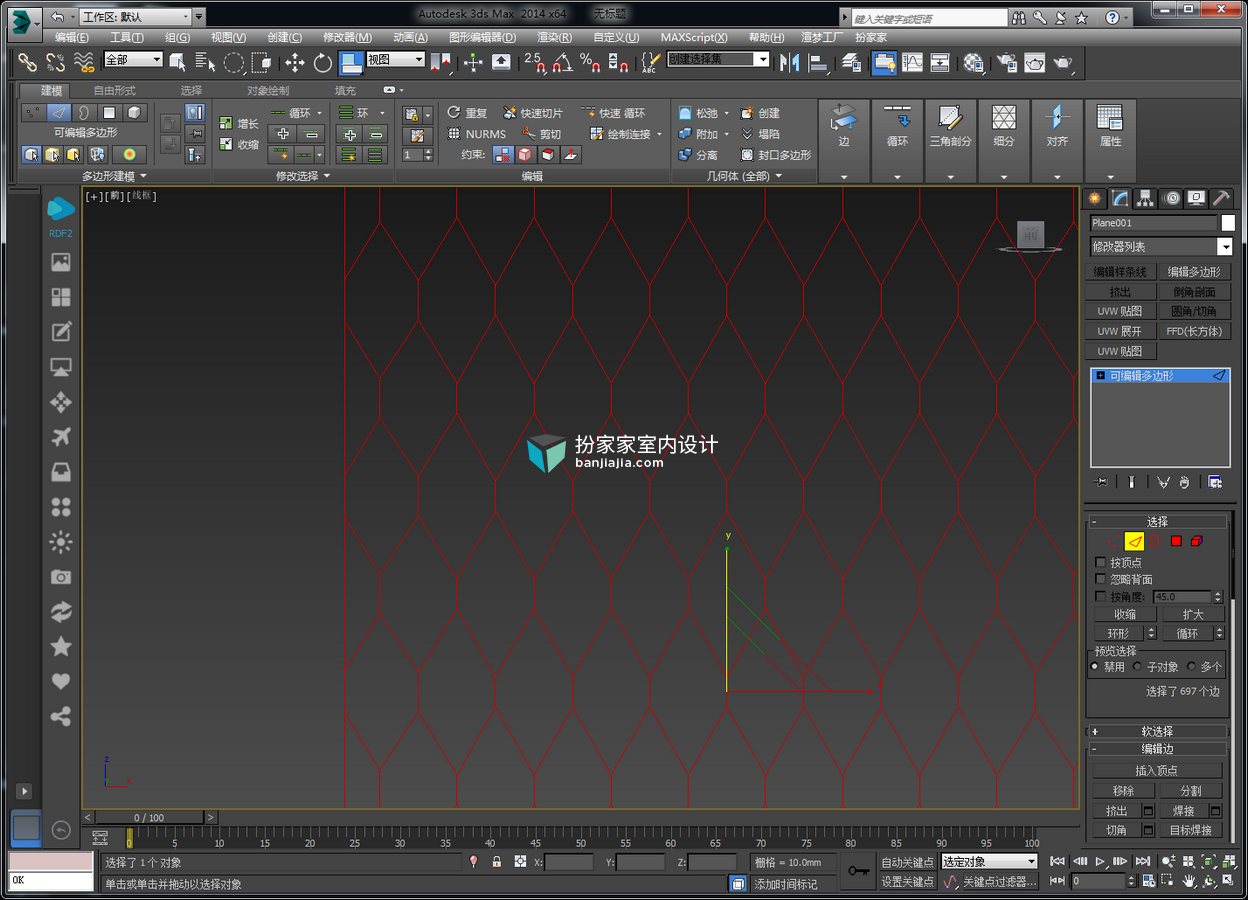Click the 扩大 grow selection button
The image size is (1248, 900).
(1192, 614)
